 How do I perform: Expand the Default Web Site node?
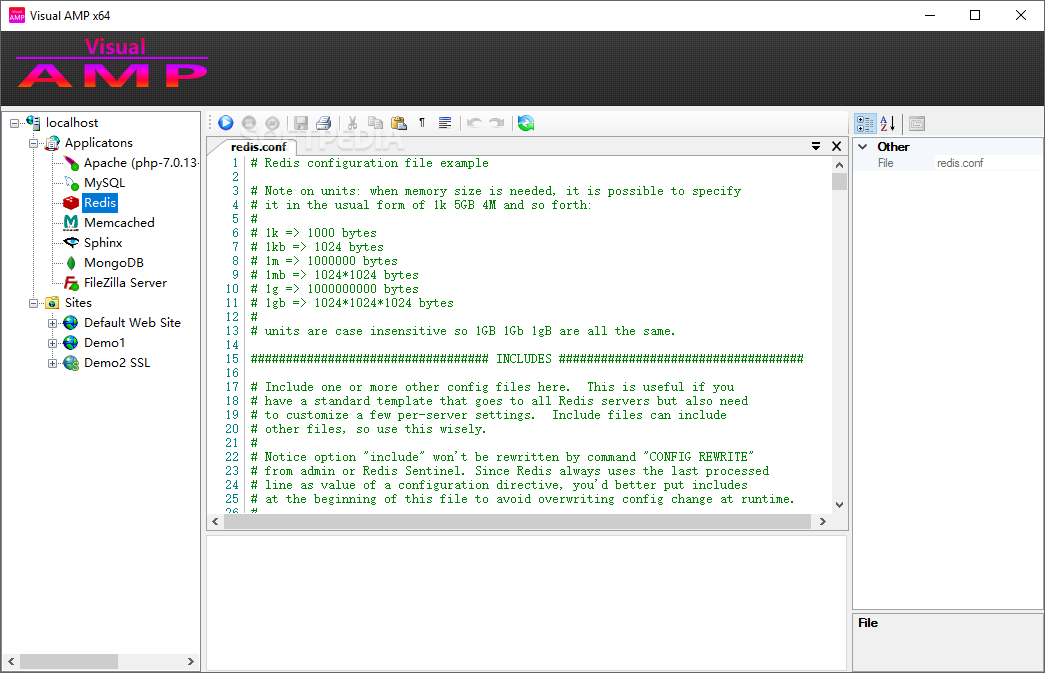52,323
